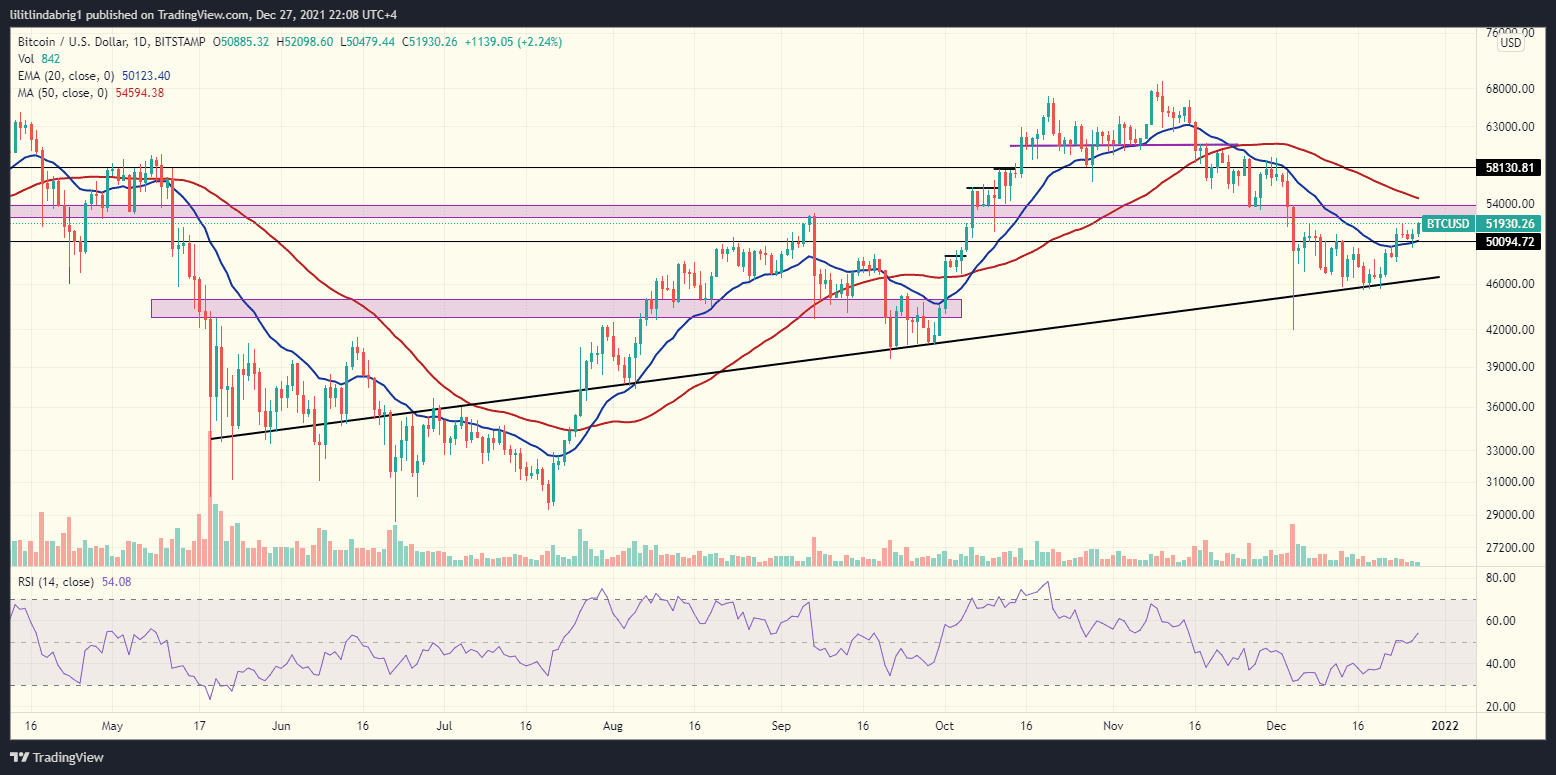Click the lilitlindabrig1 username in the header

tap(45, 14)
